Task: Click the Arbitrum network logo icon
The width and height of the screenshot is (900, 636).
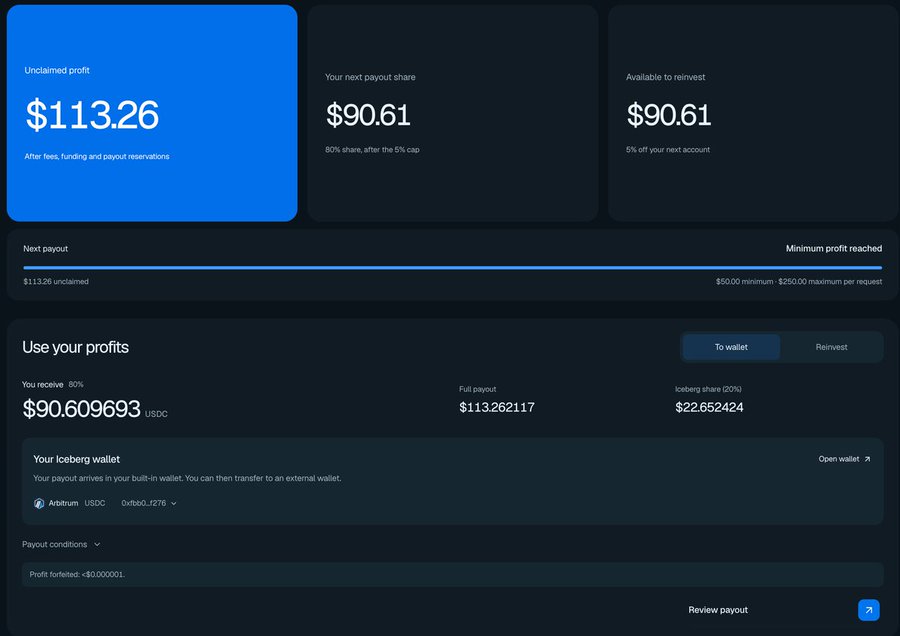Action: (39, 503)
